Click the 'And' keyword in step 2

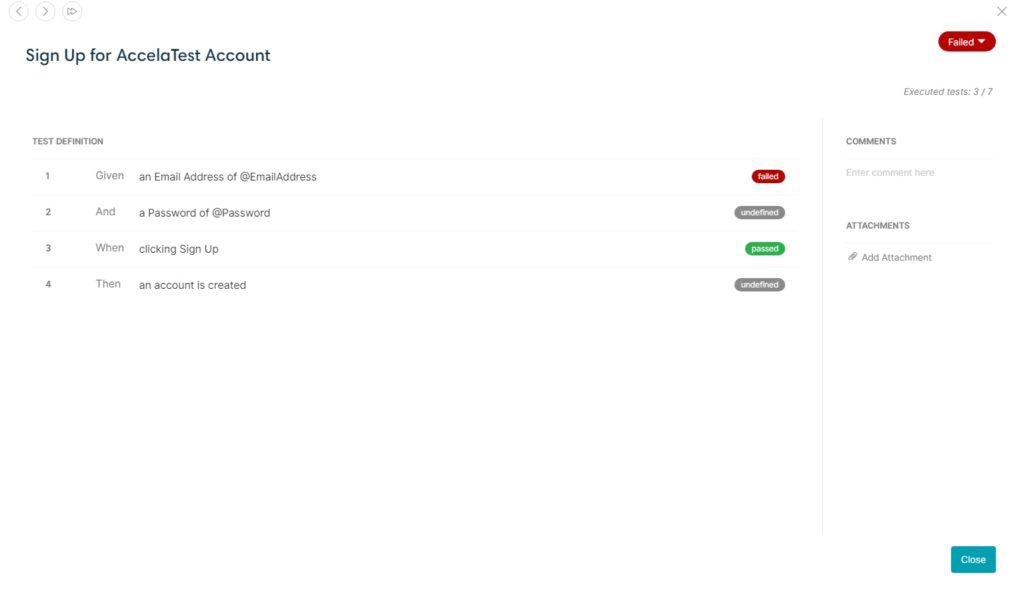pos(105,212)
